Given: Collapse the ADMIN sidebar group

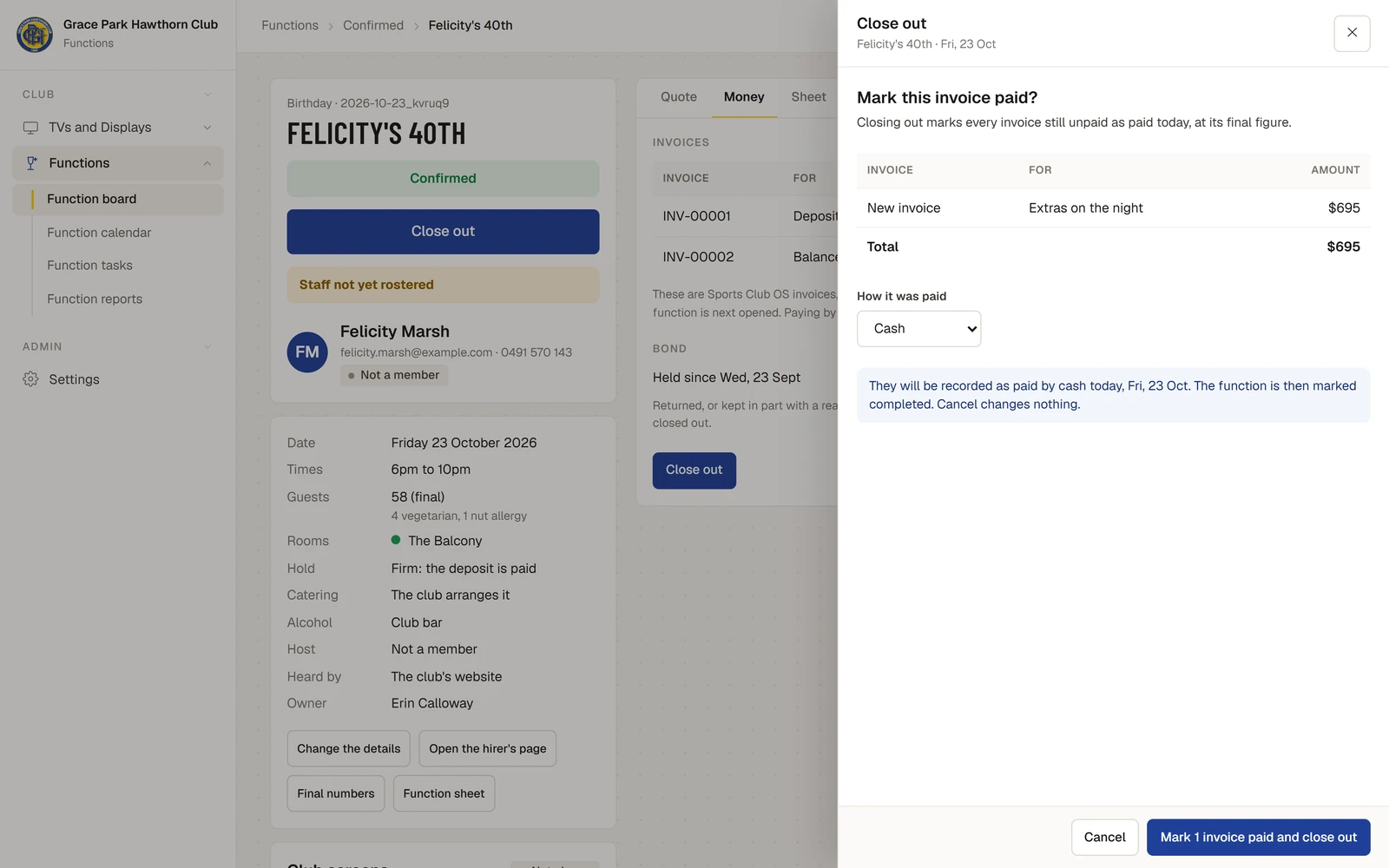Looking at the screenshot, I should [207, 347].
